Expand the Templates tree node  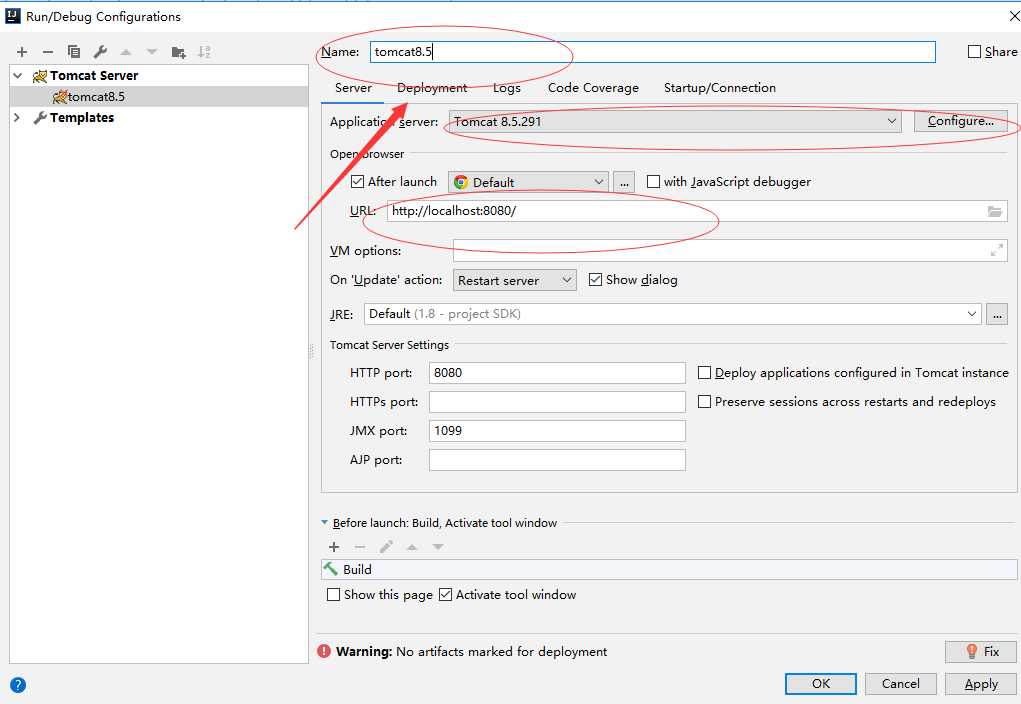[18, 118]
